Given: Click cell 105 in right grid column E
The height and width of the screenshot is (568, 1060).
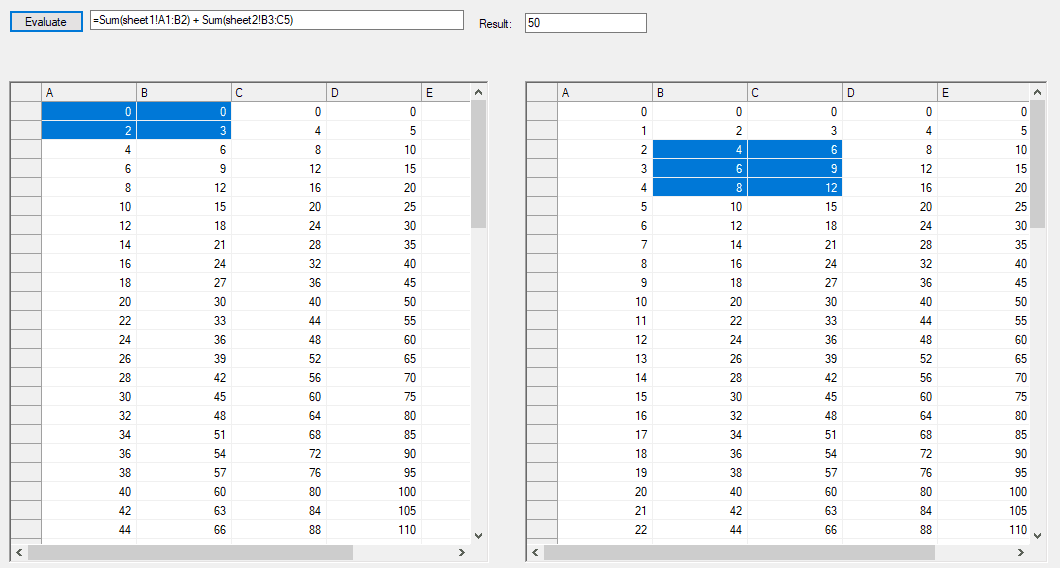Looking at the screenshot, I should click(984, 511).
